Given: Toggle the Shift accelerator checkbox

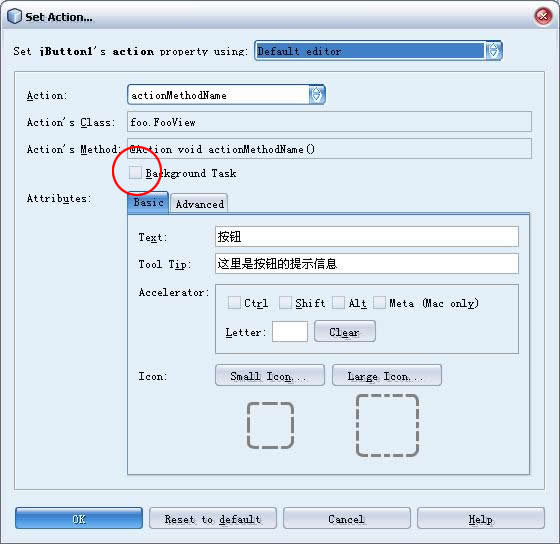Looking at the screenshot, I should pos(285,303).
